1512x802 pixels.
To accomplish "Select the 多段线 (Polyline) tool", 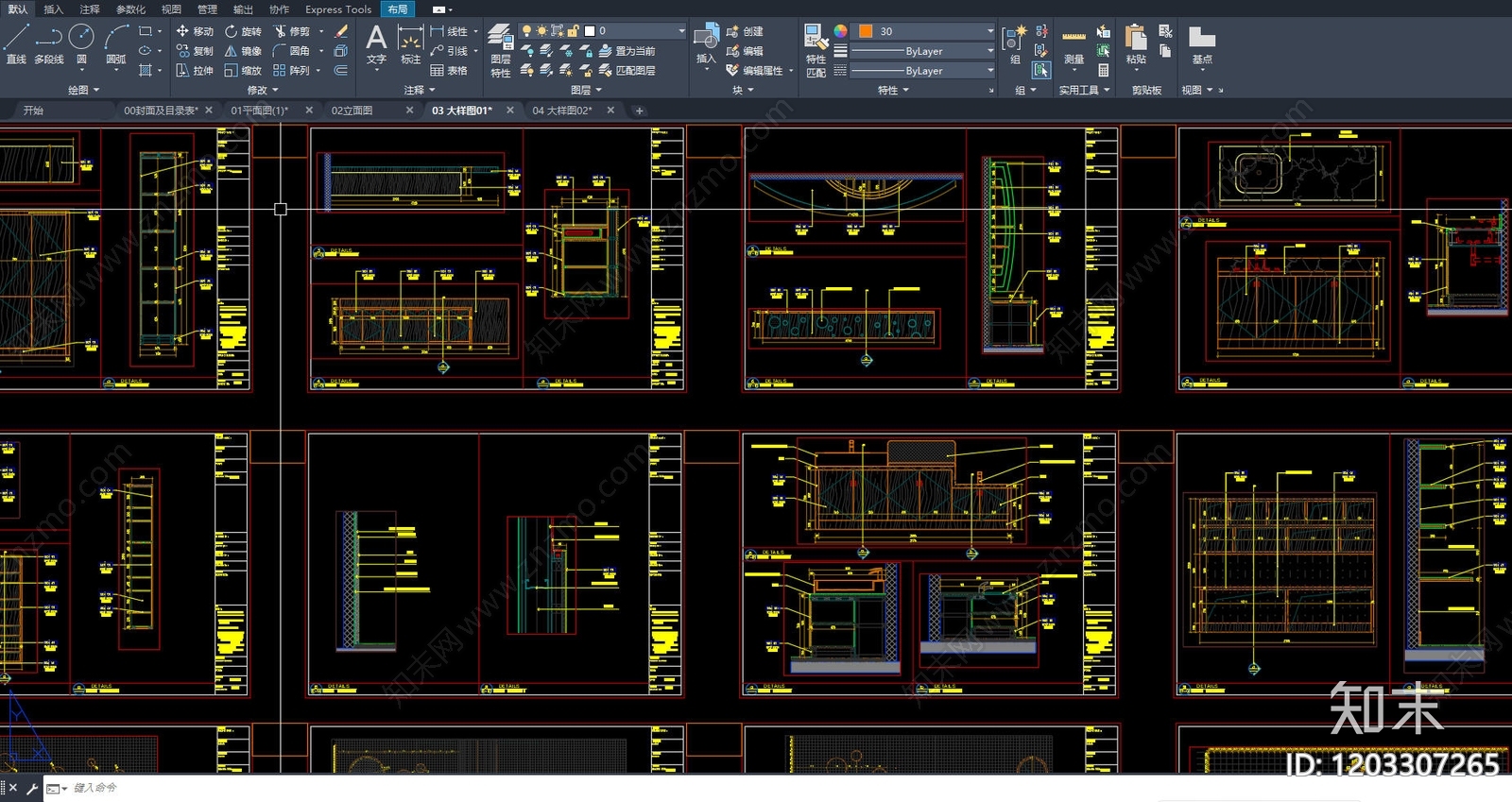I will point(48,44).
